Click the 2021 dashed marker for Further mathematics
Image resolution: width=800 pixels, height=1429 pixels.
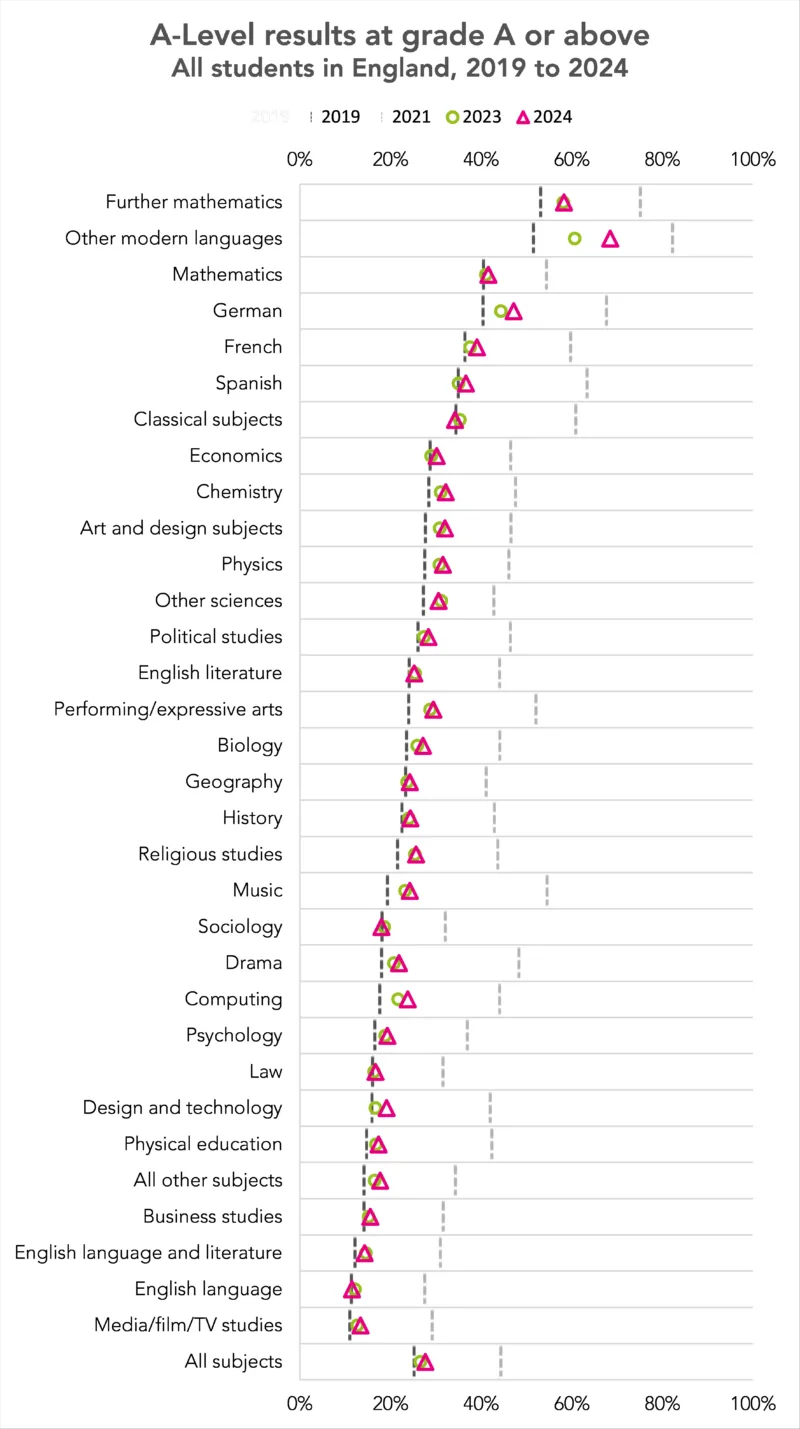pyautogui.click(x=640, y=202)
